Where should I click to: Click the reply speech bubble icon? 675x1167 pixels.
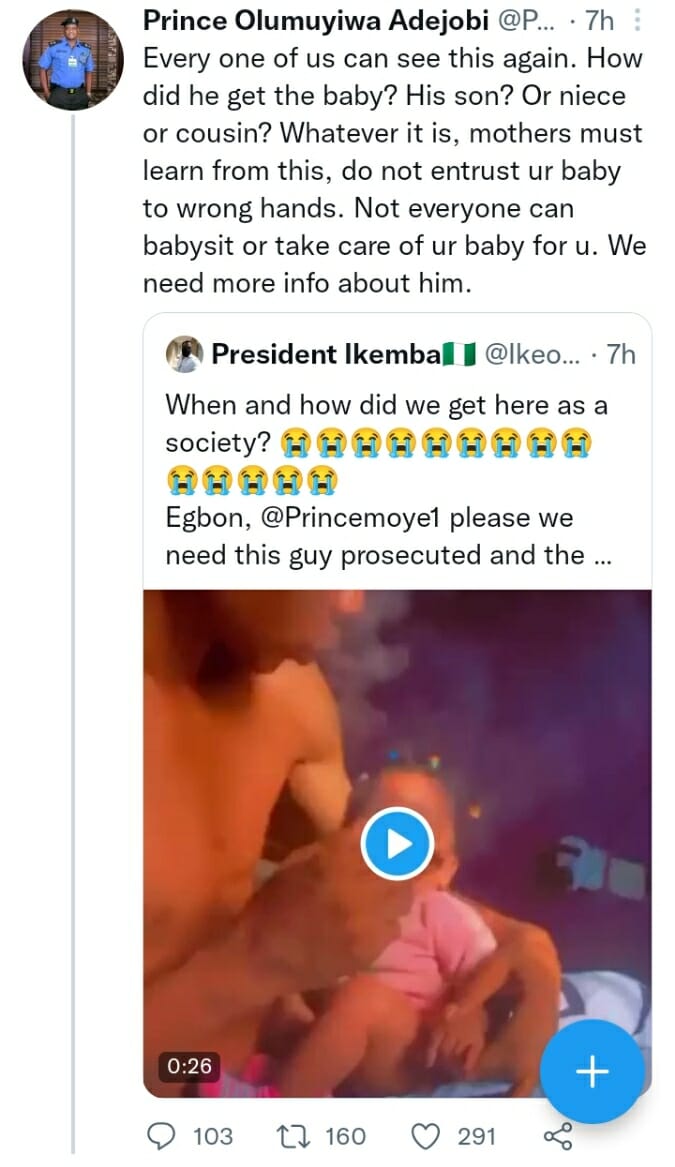(162, 1136)
